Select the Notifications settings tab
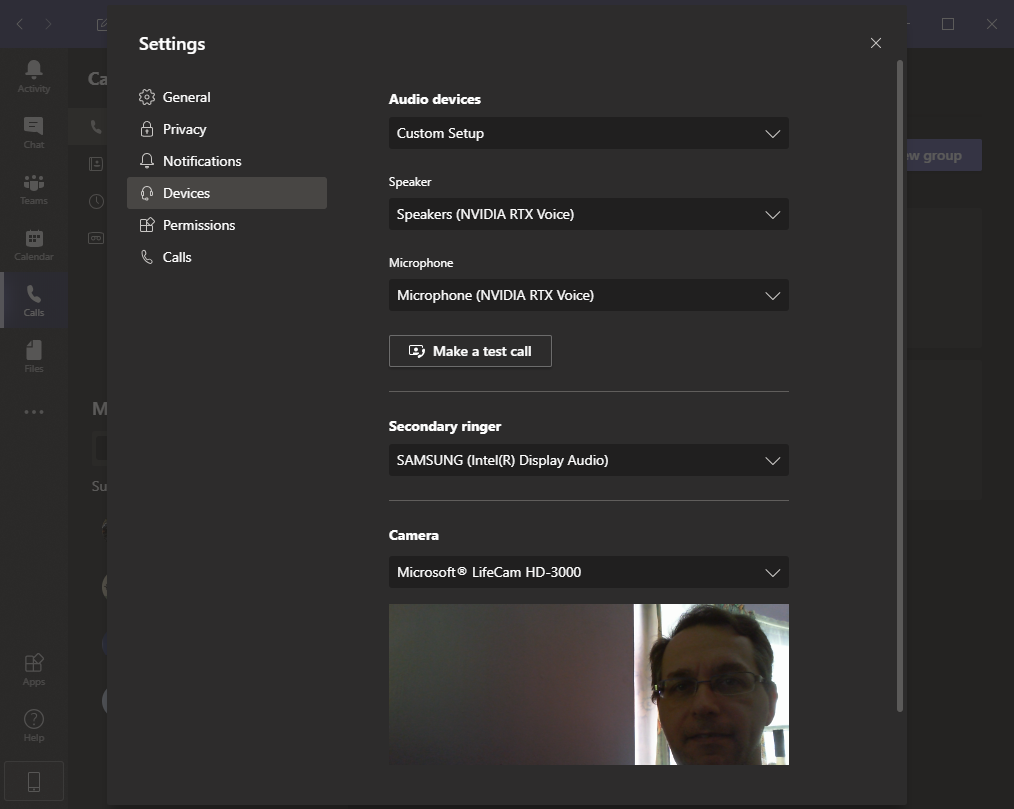This screenshot has height=809, width=1014. click(227, 161)
